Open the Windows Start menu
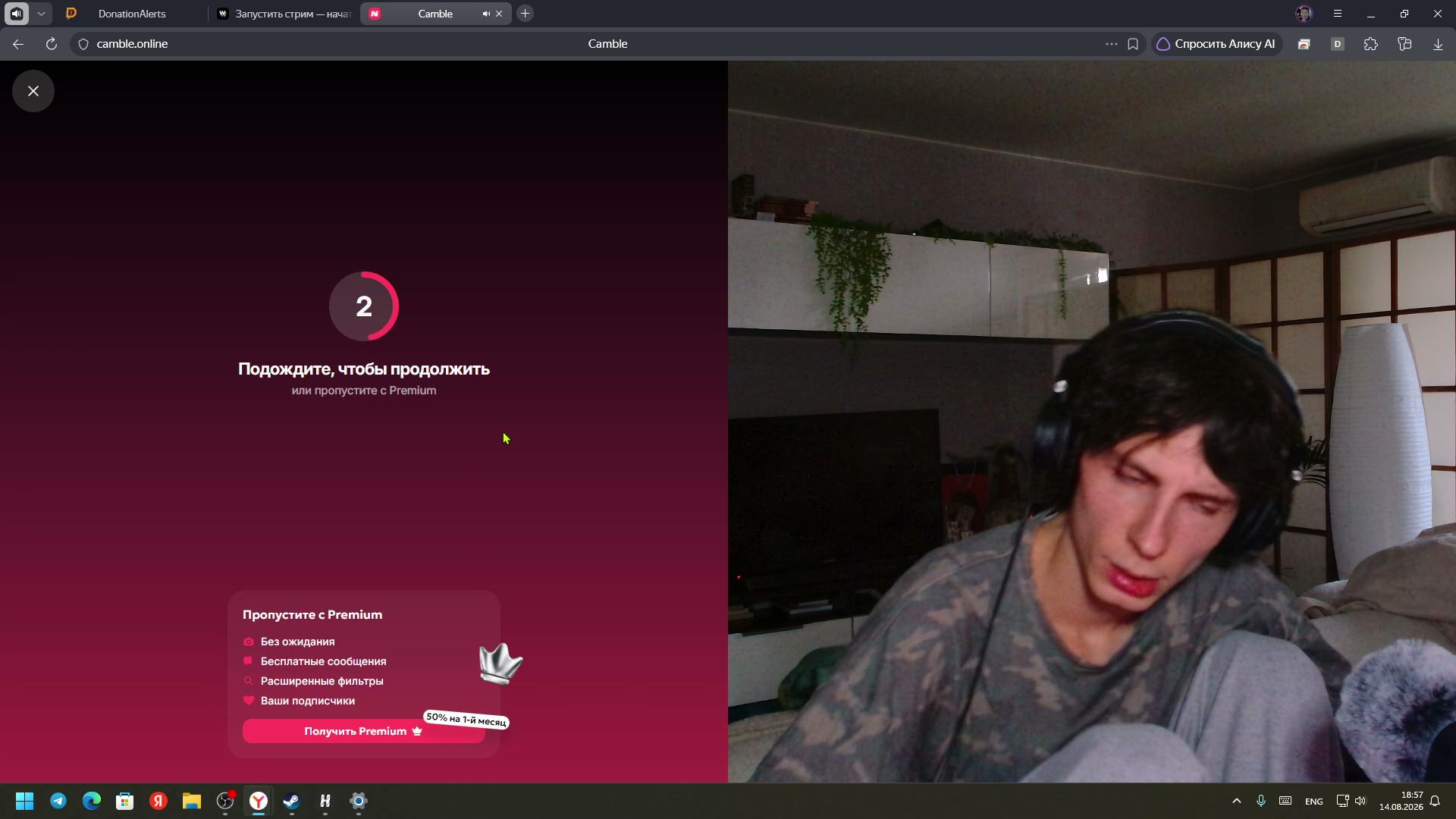 pos(25,801)
